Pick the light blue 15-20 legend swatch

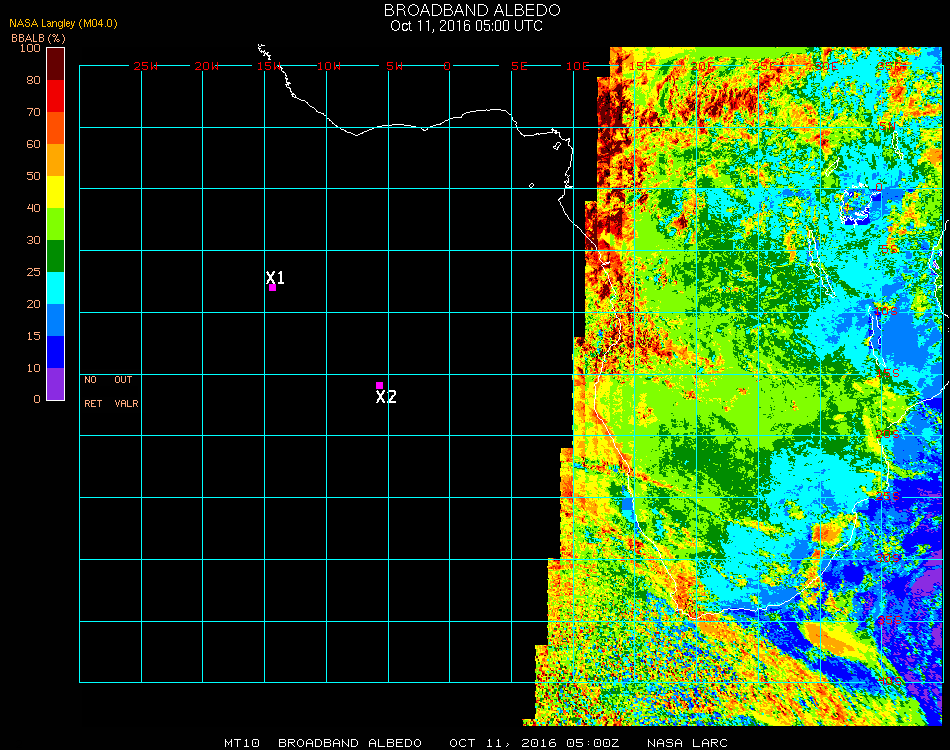click(56, 320)
